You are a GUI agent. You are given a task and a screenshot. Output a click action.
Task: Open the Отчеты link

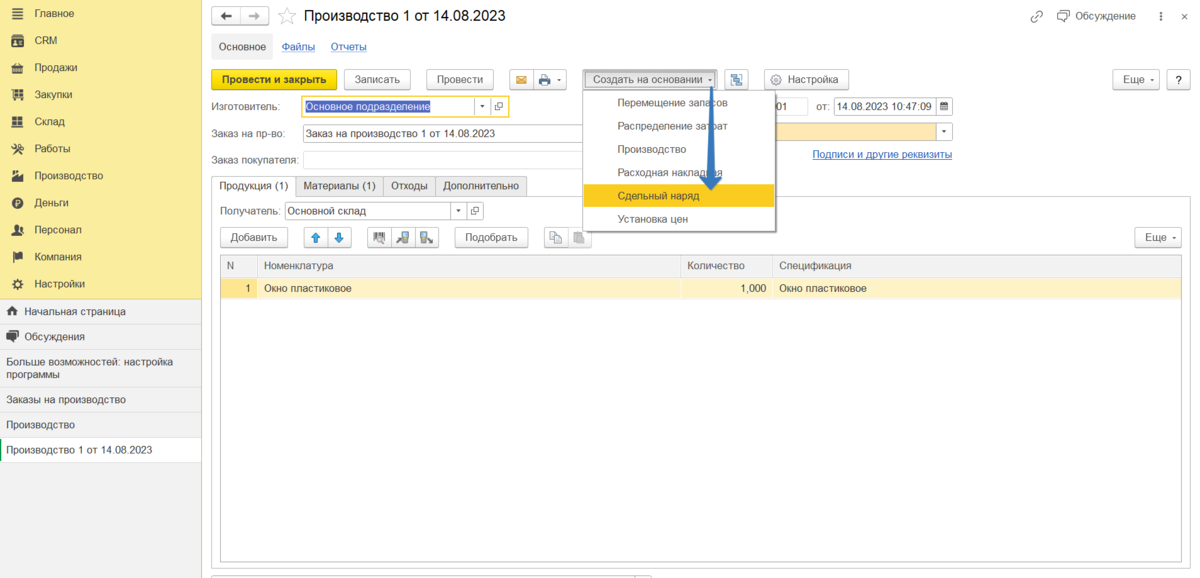coord(349,47)
